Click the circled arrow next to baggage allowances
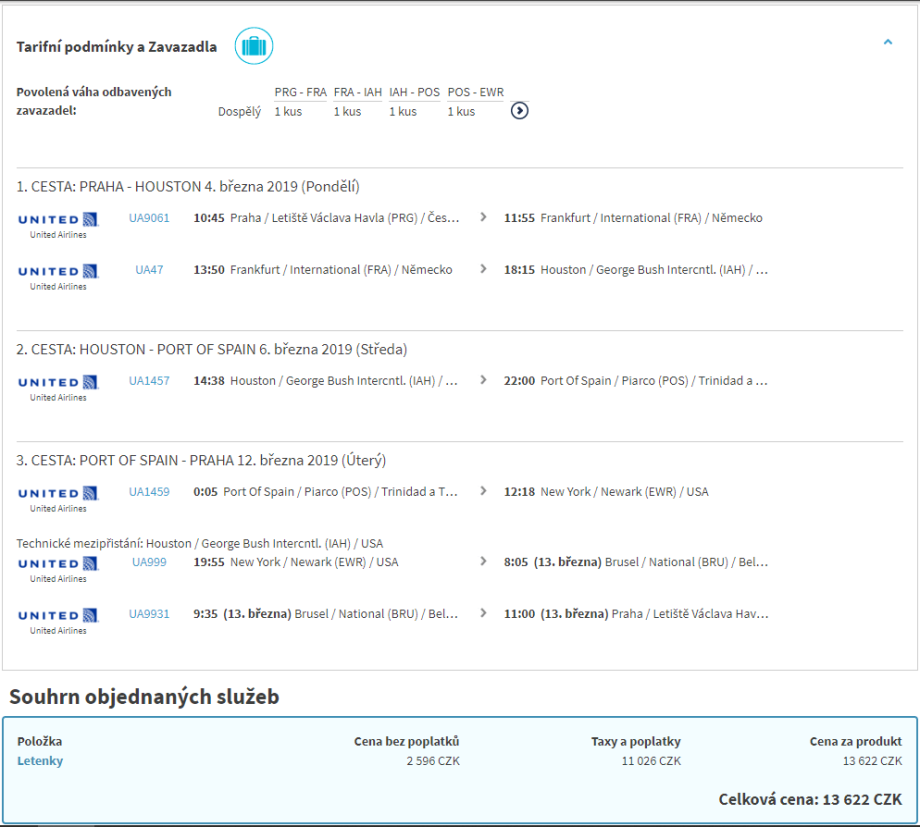Viewport: 920px width, 827px height. tap(519, 111)
